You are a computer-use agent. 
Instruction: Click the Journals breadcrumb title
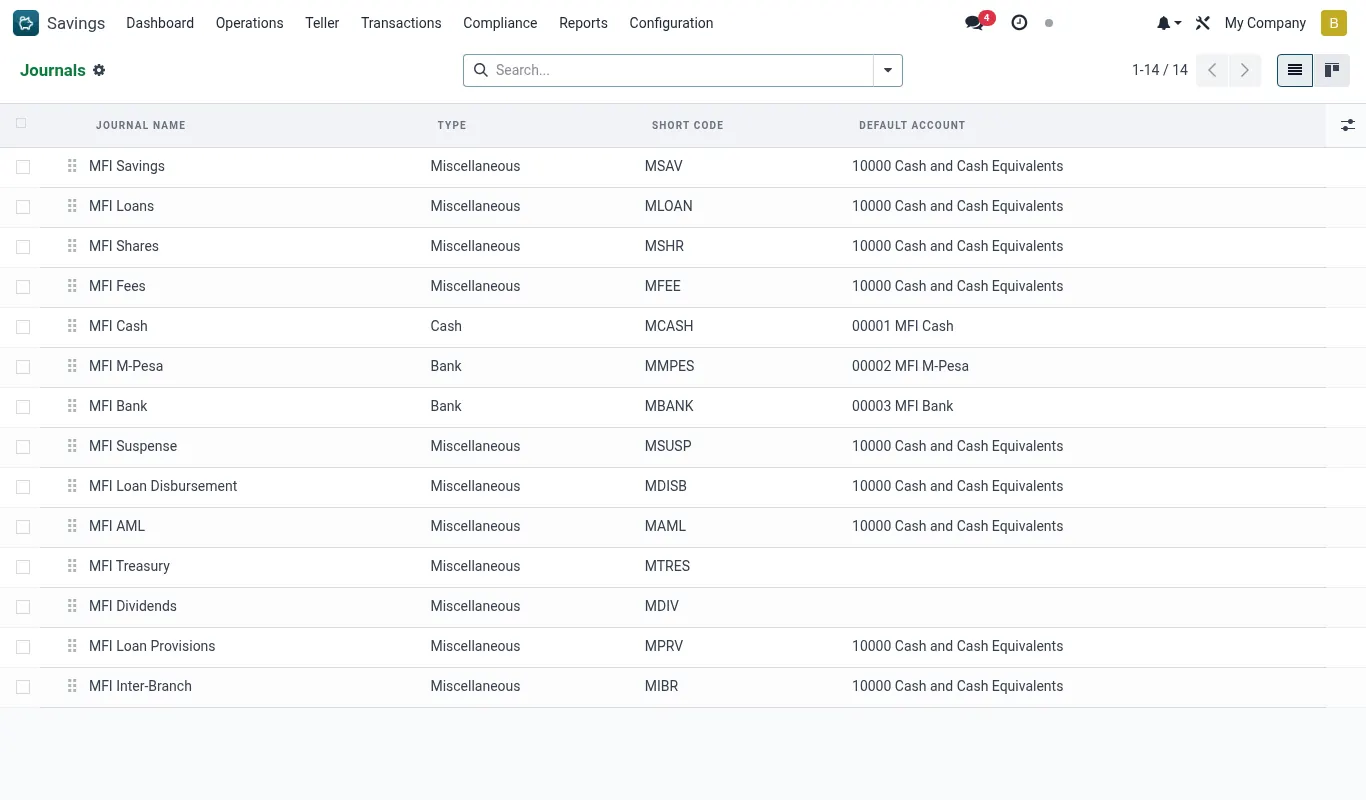[53, 70]
